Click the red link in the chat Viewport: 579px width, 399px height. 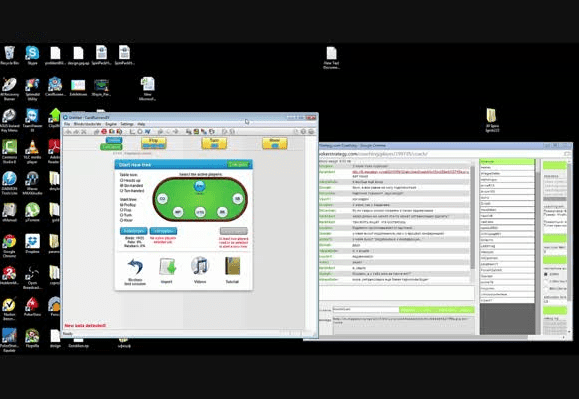(x=410, y=172)
